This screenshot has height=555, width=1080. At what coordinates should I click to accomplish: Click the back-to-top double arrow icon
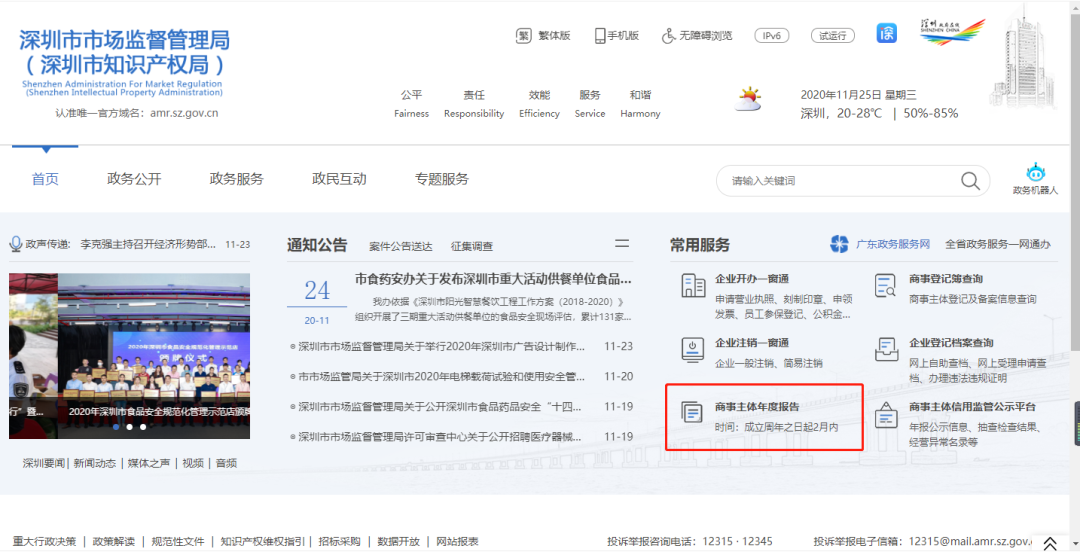coord(1050,543)
